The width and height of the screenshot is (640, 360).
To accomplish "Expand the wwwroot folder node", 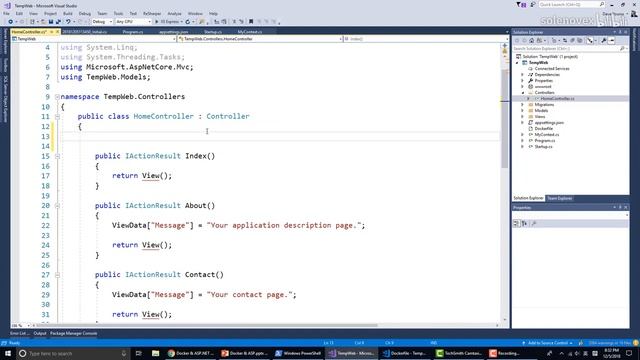I will 522,87.
